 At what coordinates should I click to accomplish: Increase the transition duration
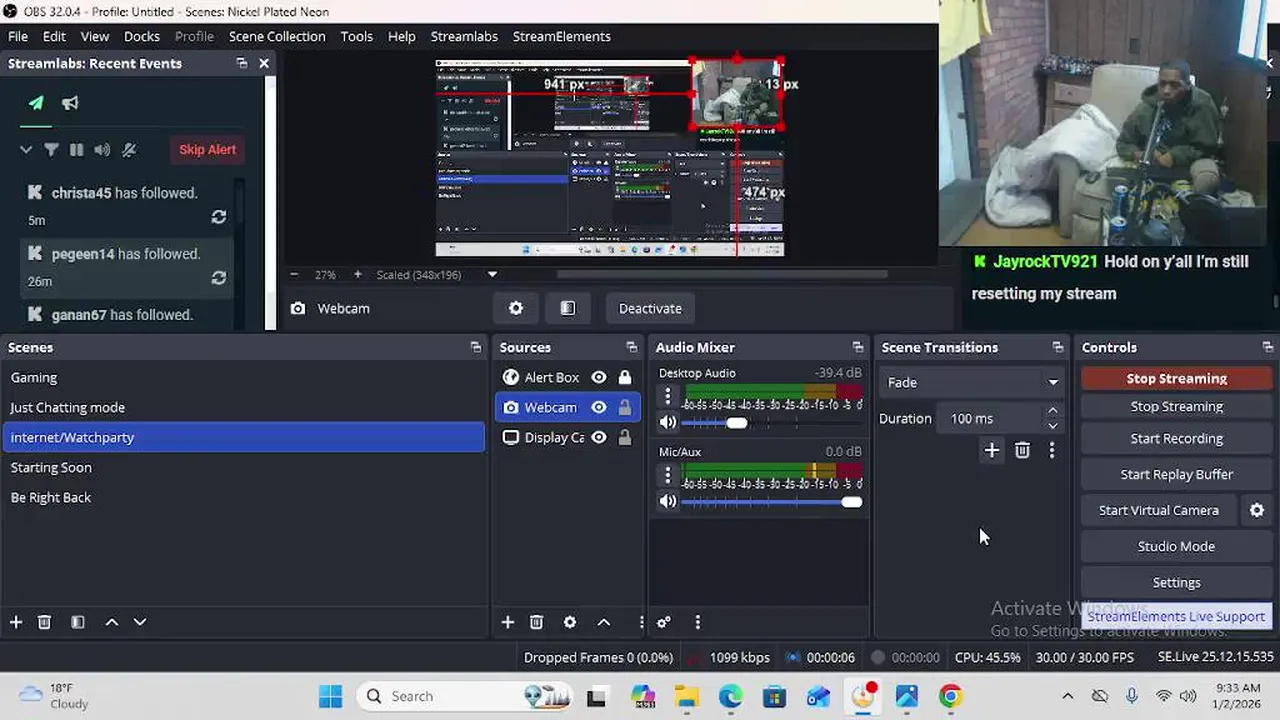pos(1052,411)
